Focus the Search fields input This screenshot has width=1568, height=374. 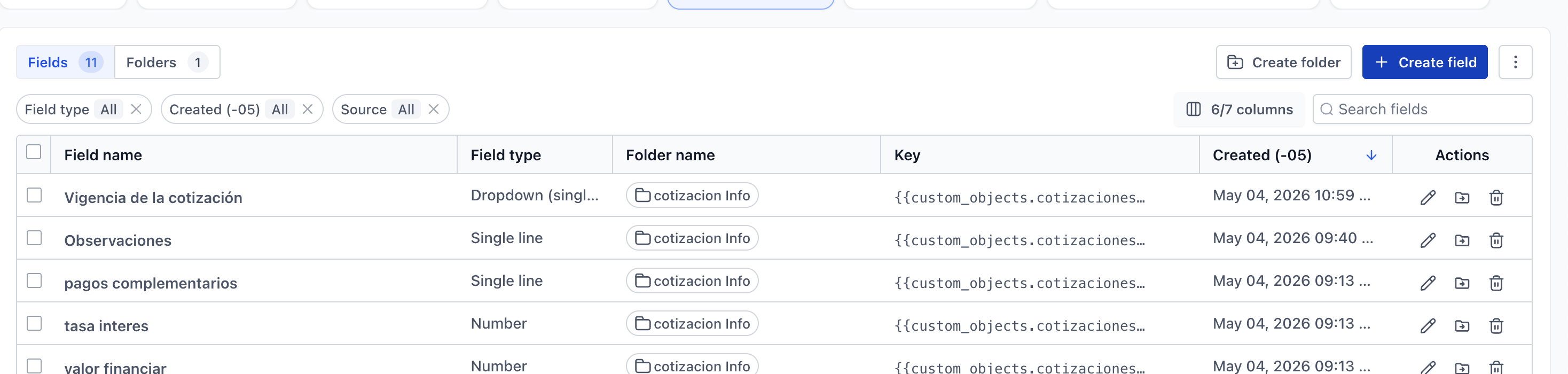pyautogui.click(x=1422, y=109)
